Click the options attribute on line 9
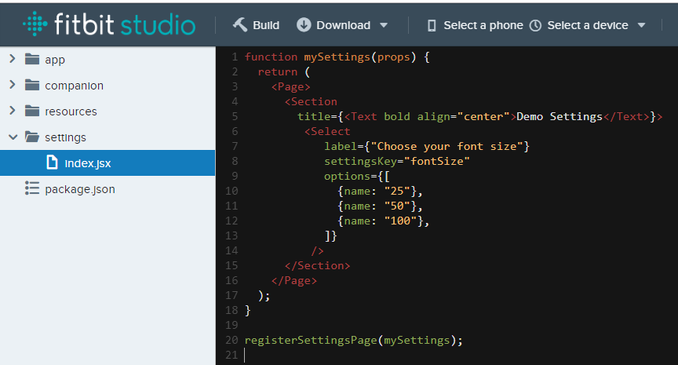678x365 pixels. (x=347, y=176)
